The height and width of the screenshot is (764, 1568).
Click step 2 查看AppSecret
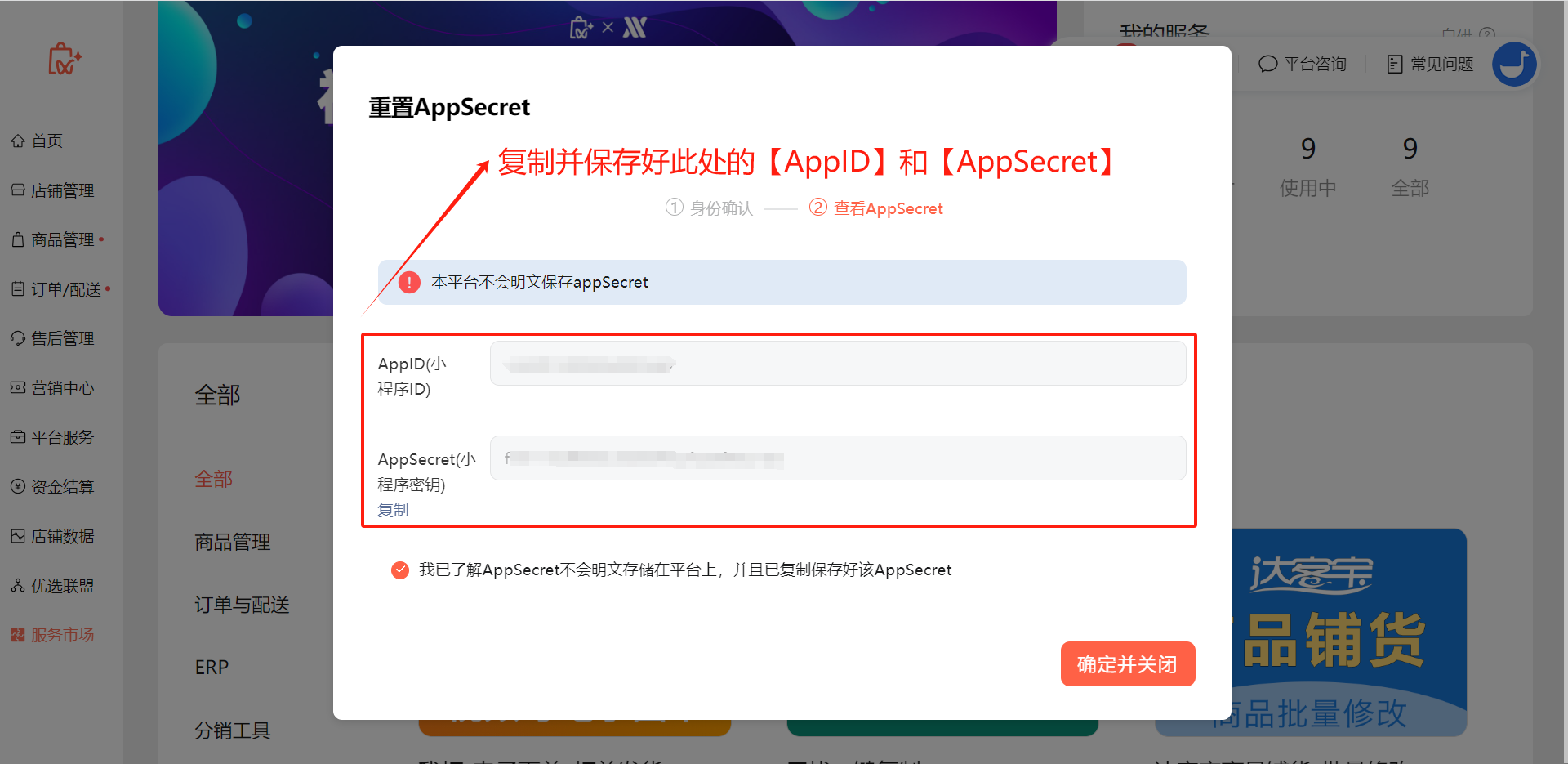[x=875, y=208]
